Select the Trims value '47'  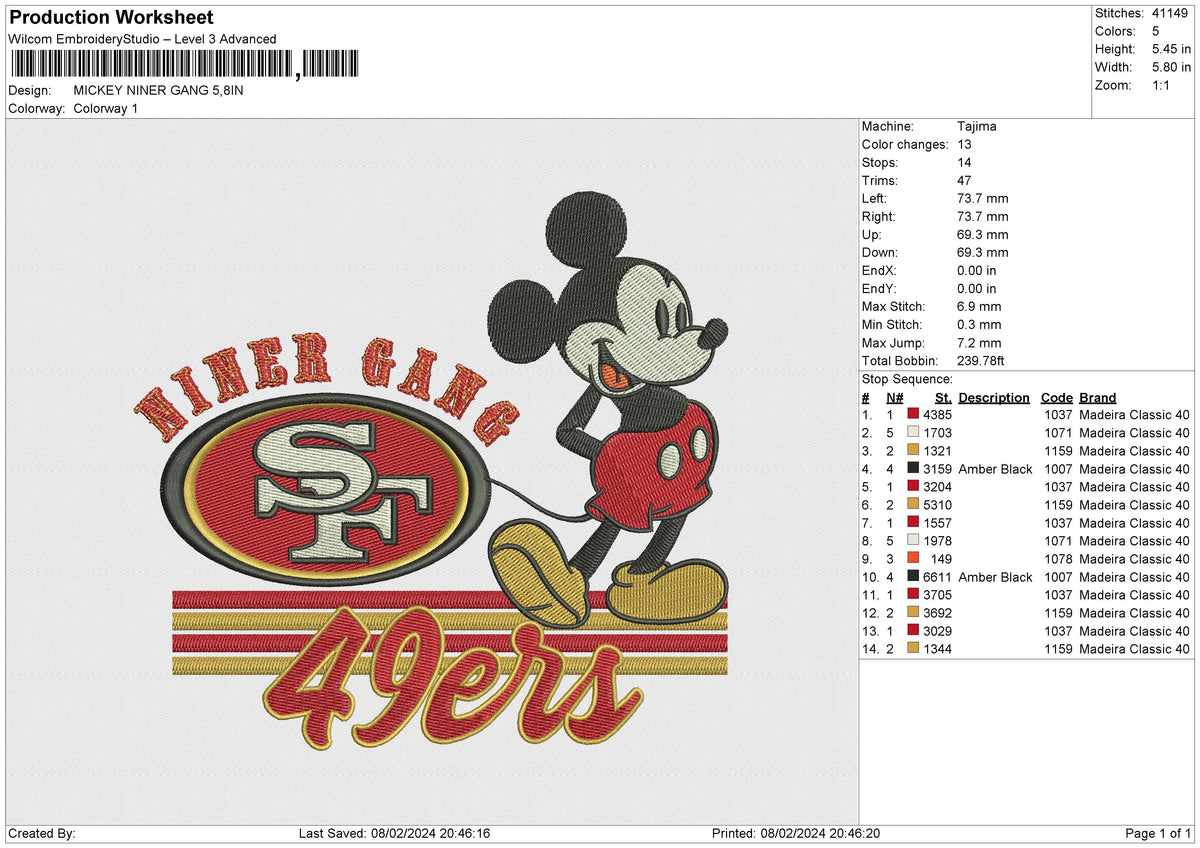tap(964, 180)
